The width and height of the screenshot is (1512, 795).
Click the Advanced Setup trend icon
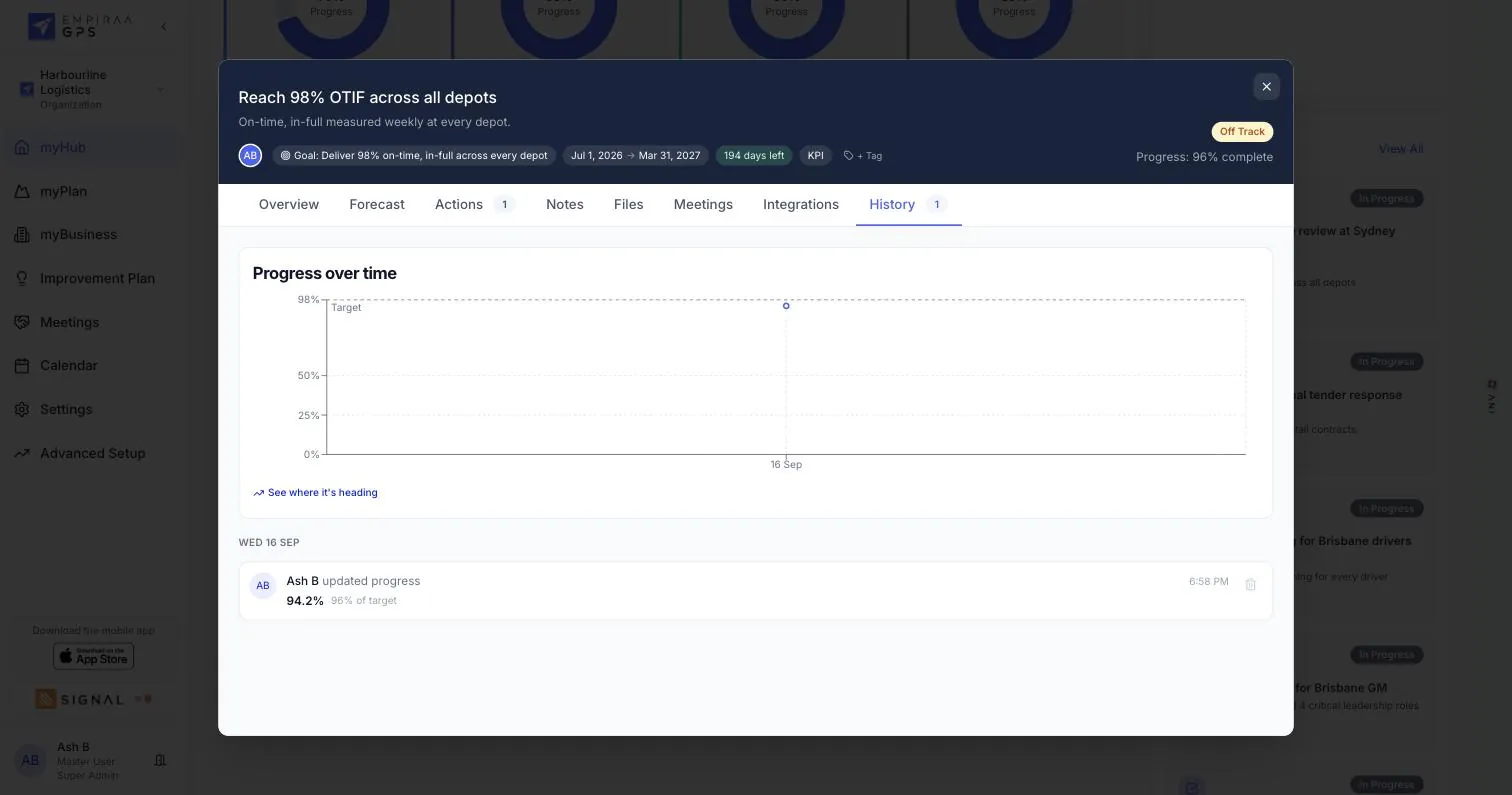pyautogui.click(x=22, y=453)
